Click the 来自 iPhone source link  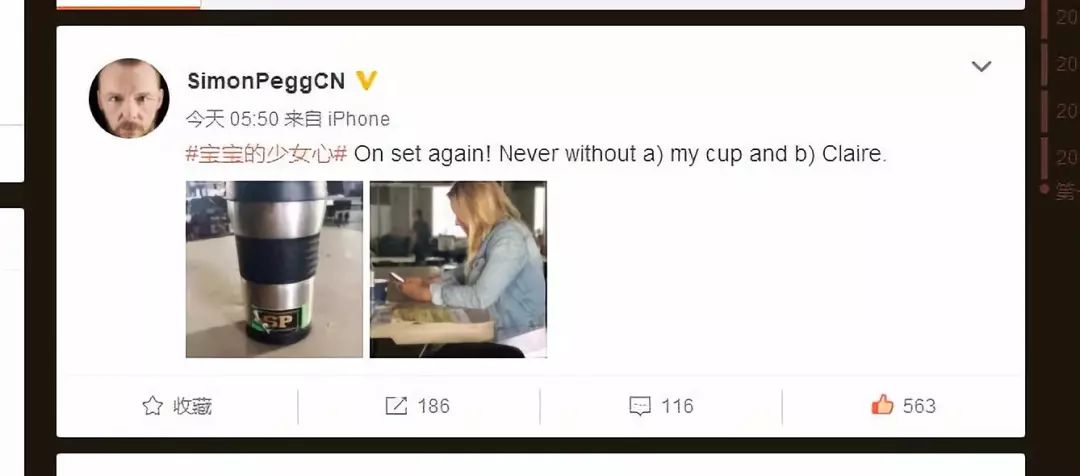point(337,119)
